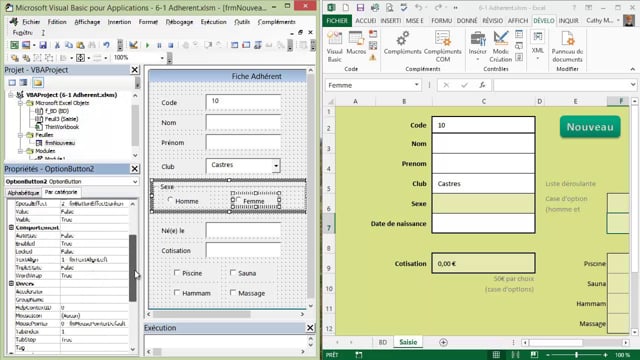
Task: Click the Undo arrow in VBA toolbar
Action: click(107, 45)
